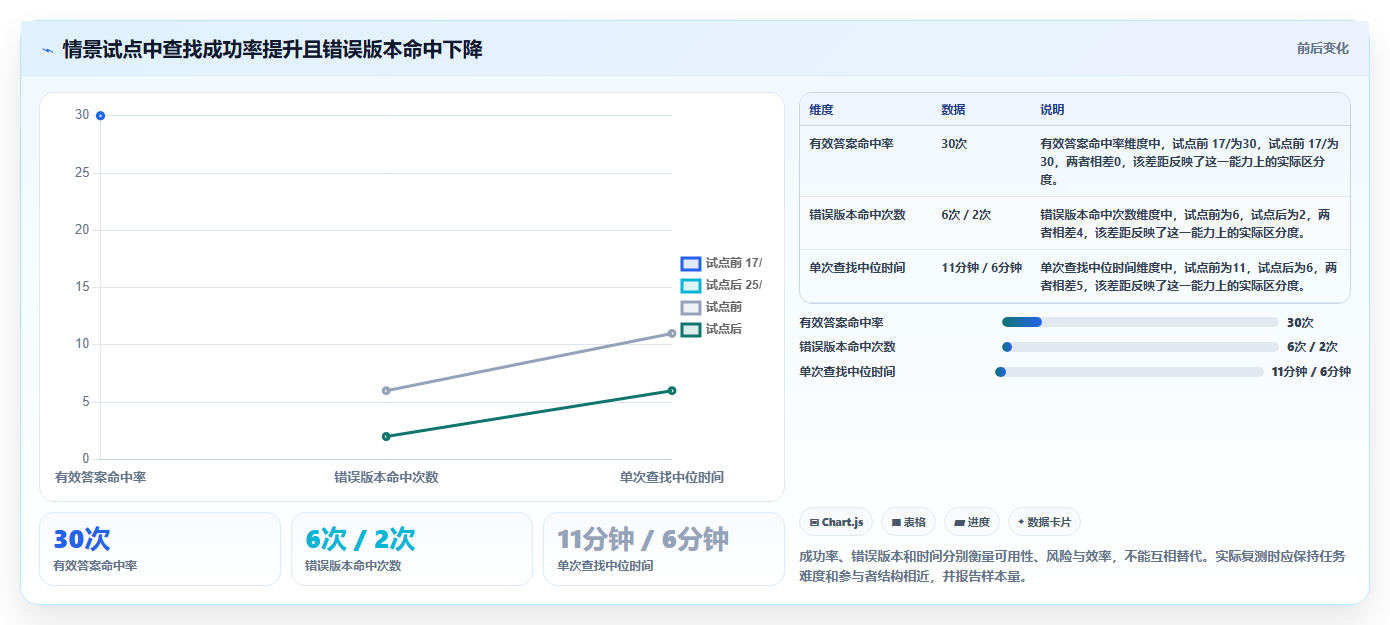The width and height of the screenshot is (1390, 625).
Task: Toggle the 试点后 25/ legend swatch
Action: (x=691, y=286)
